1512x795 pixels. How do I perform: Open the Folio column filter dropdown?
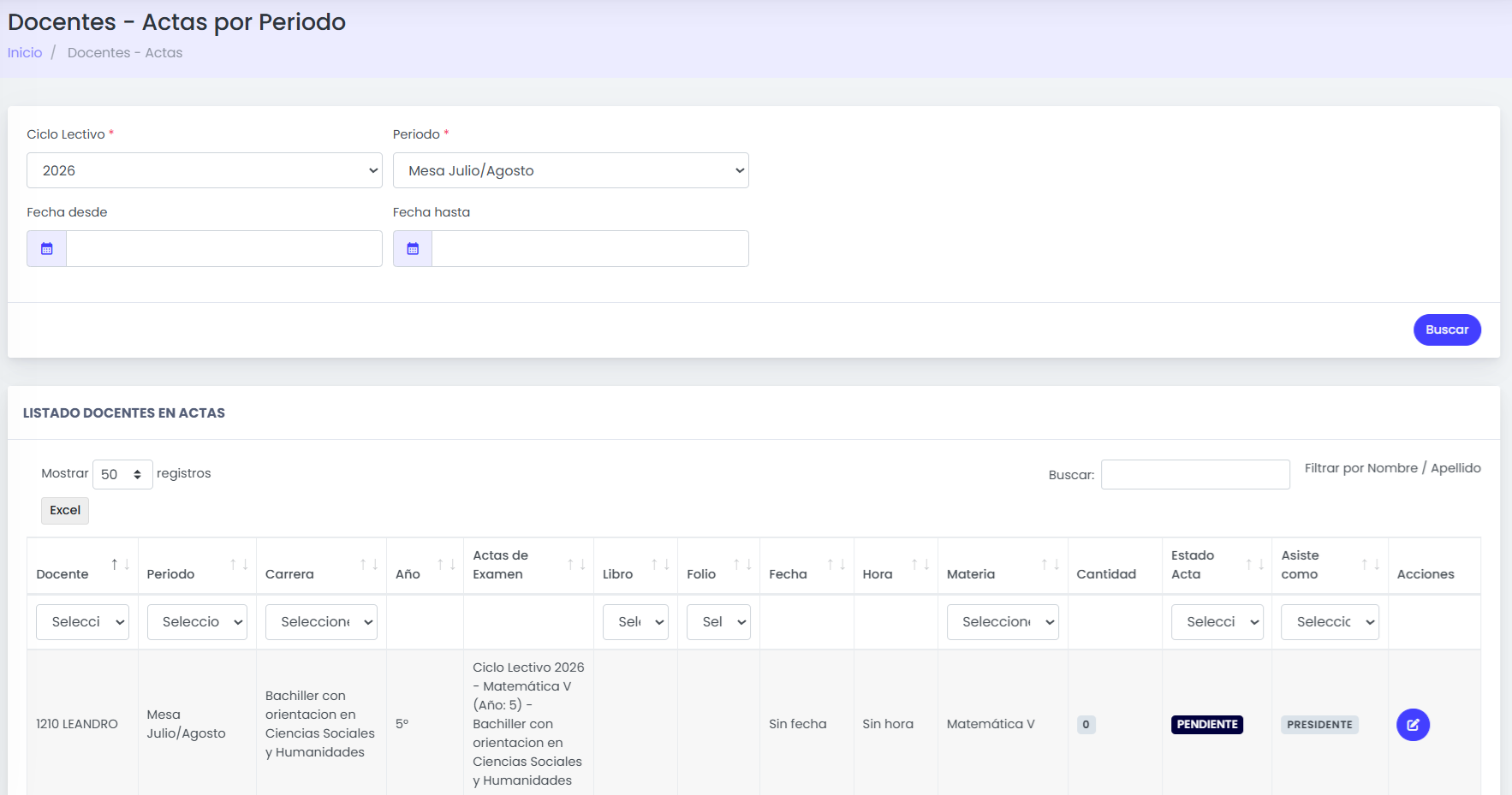coord(718,622)
